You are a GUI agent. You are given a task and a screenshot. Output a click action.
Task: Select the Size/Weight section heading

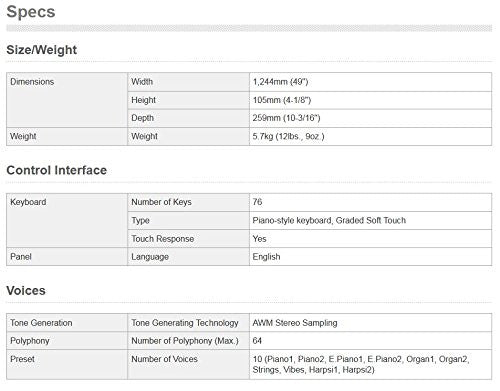[42, 50]
